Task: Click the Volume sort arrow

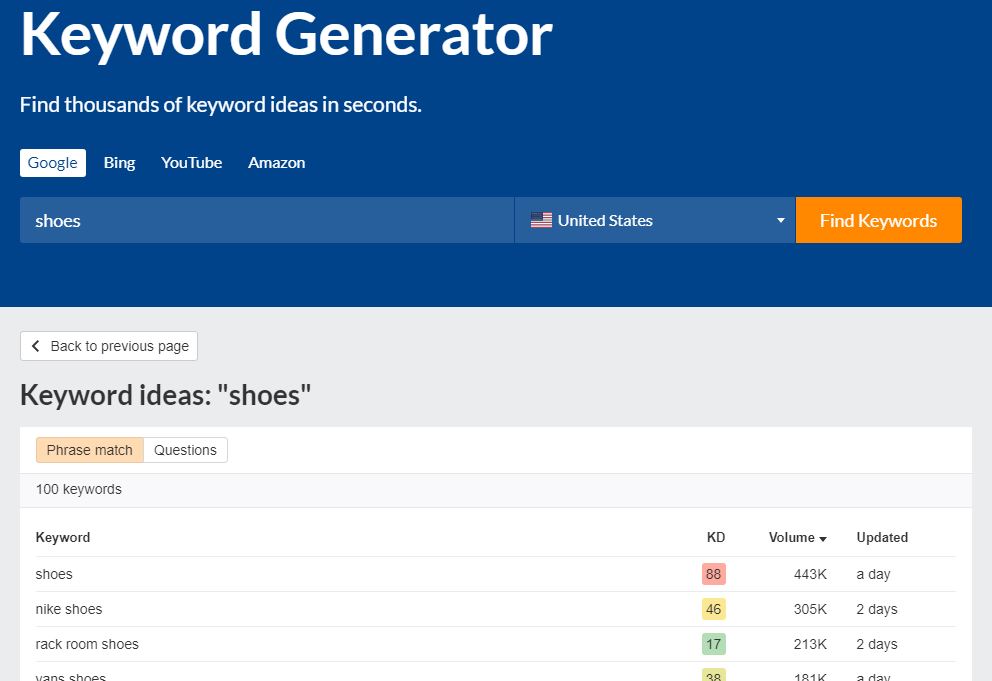Action: [x=823, y=538]
